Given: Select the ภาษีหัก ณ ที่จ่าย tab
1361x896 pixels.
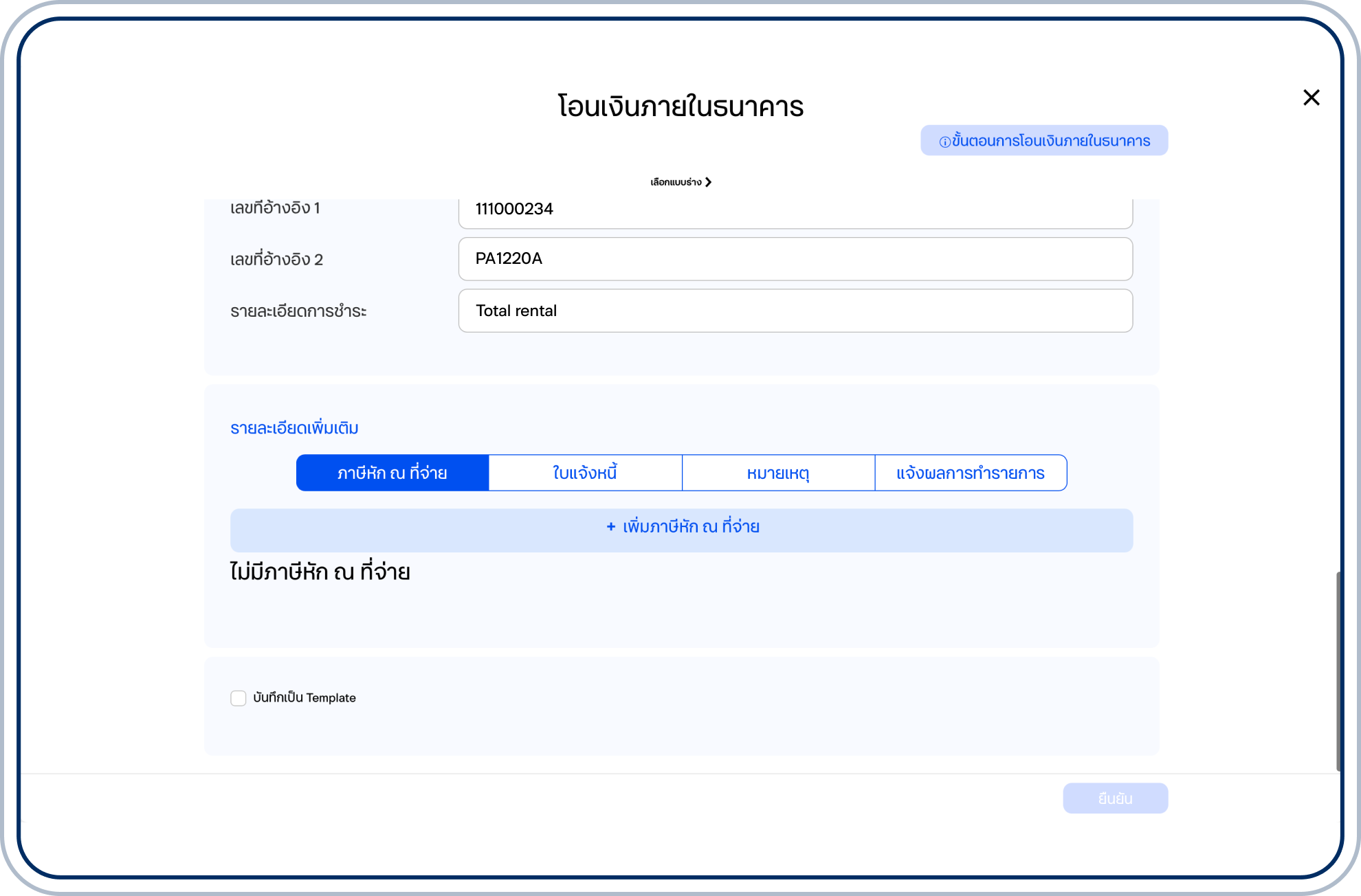Looking at the screenshot, I should tap(392, 473).
